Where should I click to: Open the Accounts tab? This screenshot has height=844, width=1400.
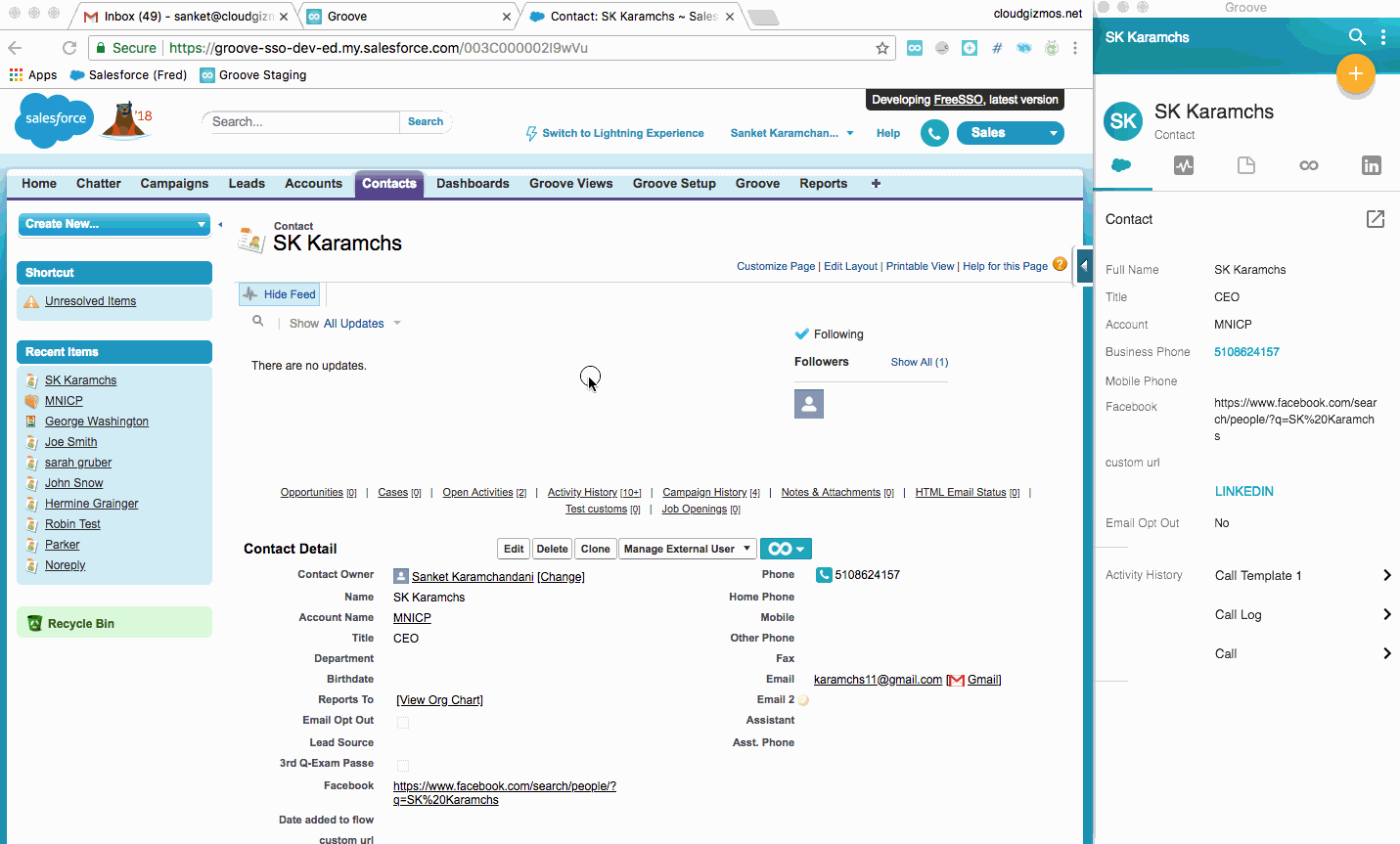(x=313, y=183)
